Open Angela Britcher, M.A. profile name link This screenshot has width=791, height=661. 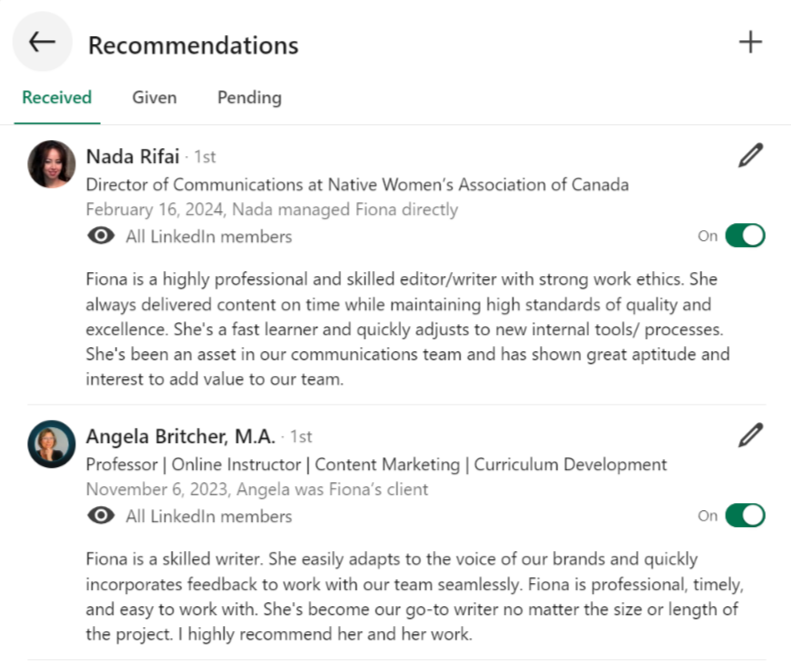tap(180, 436)
